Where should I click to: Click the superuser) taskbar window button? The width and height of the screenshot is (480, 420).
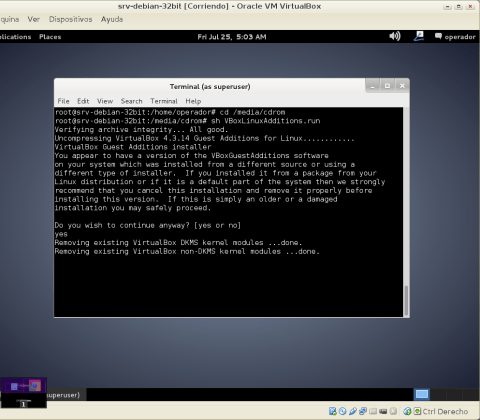point(67,395)
